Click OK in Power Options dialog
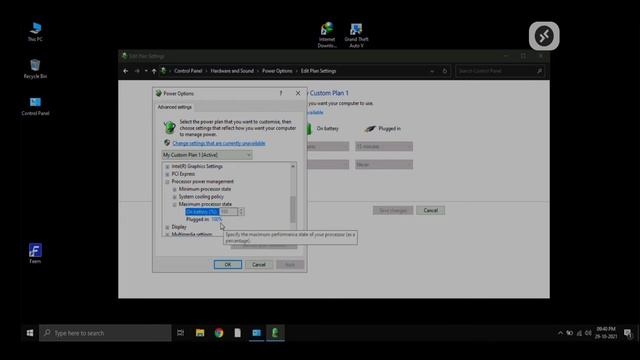This screenshot has width=640, height=360. pos(228,264)
